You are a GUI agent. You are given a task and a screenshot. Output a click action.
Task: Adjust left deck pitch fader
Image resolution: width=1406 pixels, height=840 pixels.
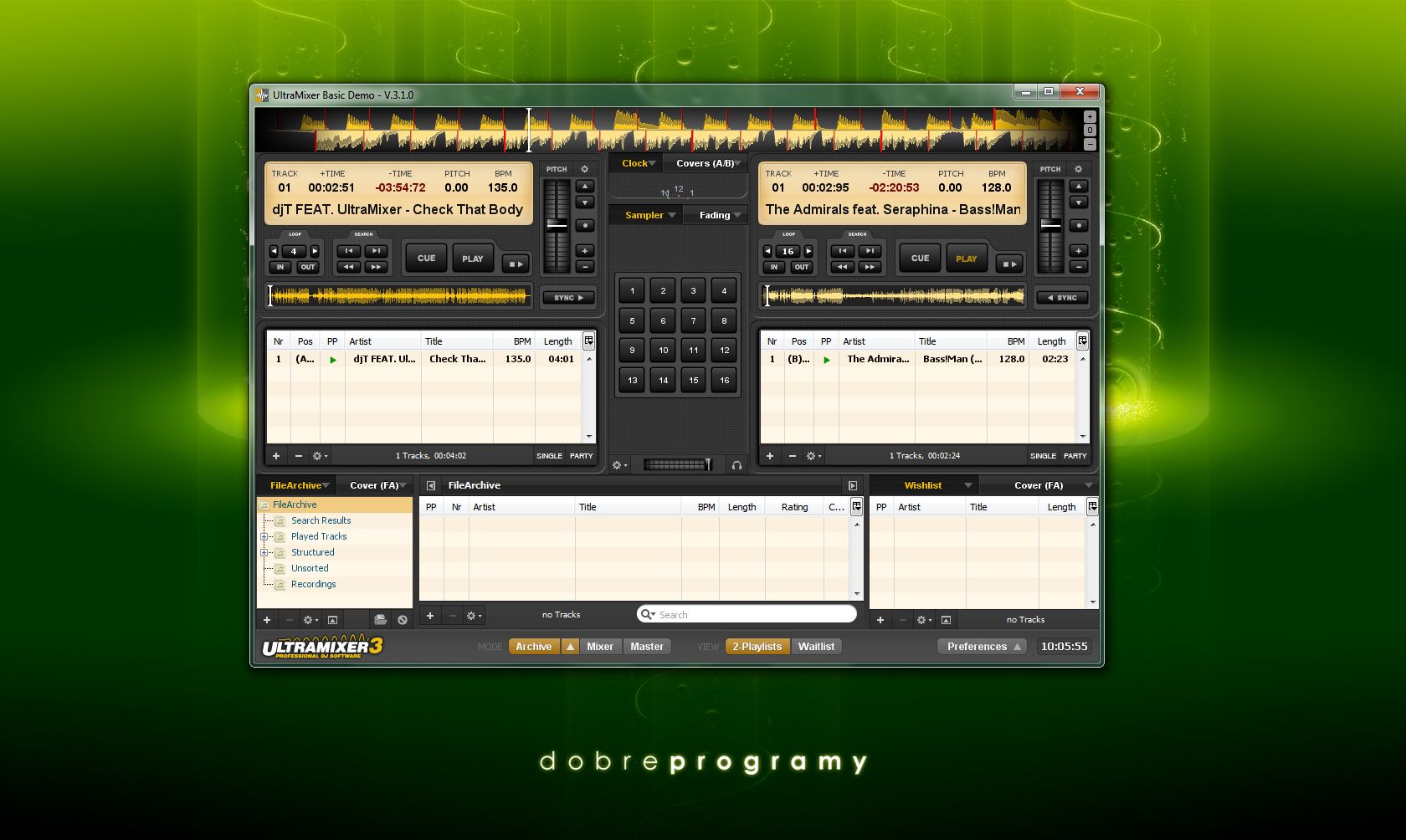pyautogui.click(x=557, y=225)
